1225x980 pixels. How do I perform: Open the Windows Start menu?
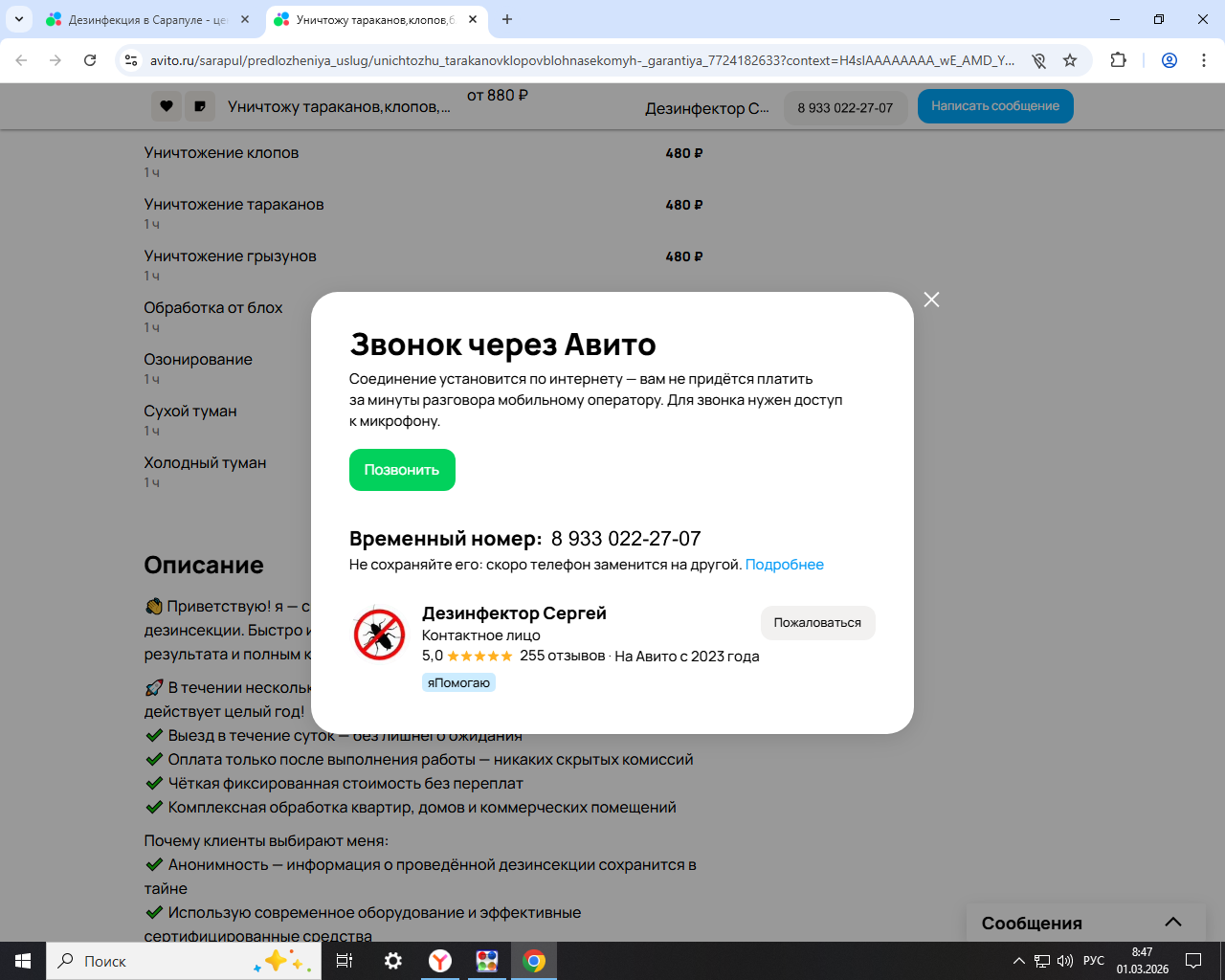click(x=23, y=961)
